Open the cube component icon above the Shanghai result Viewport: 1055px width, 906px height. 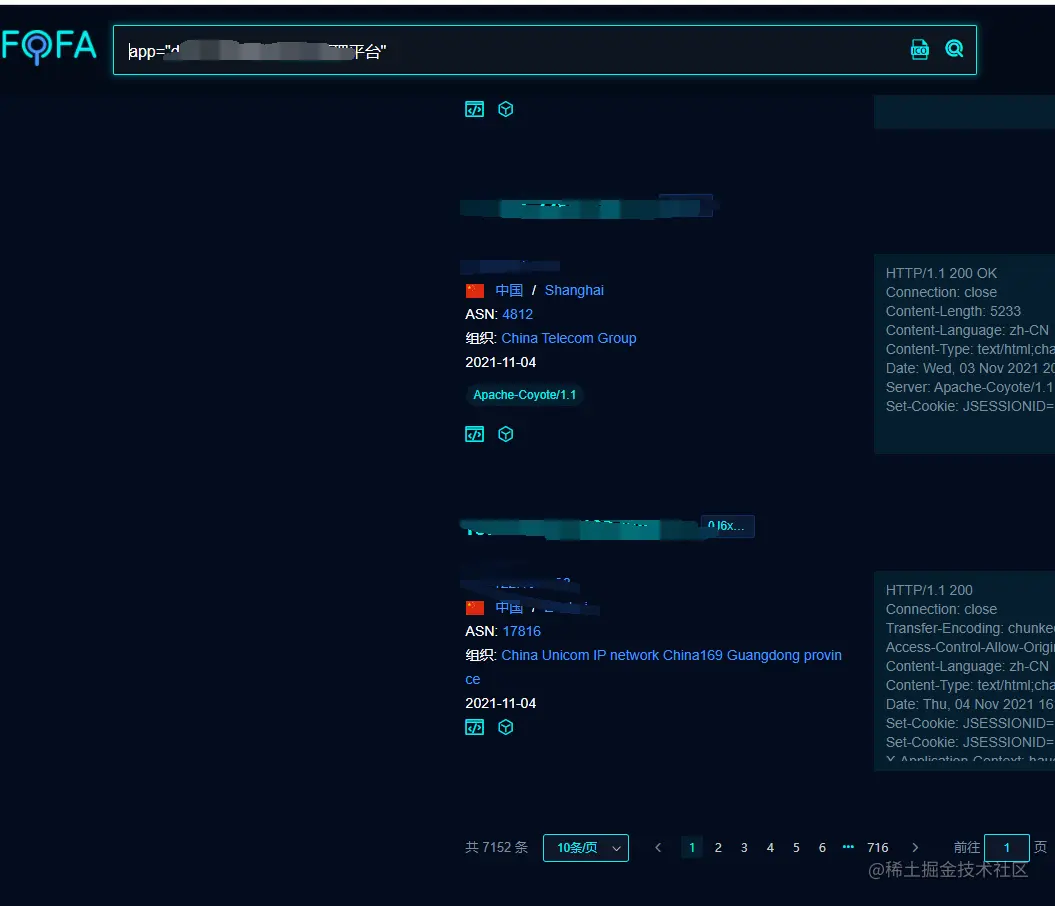click(x=505, y=109)
